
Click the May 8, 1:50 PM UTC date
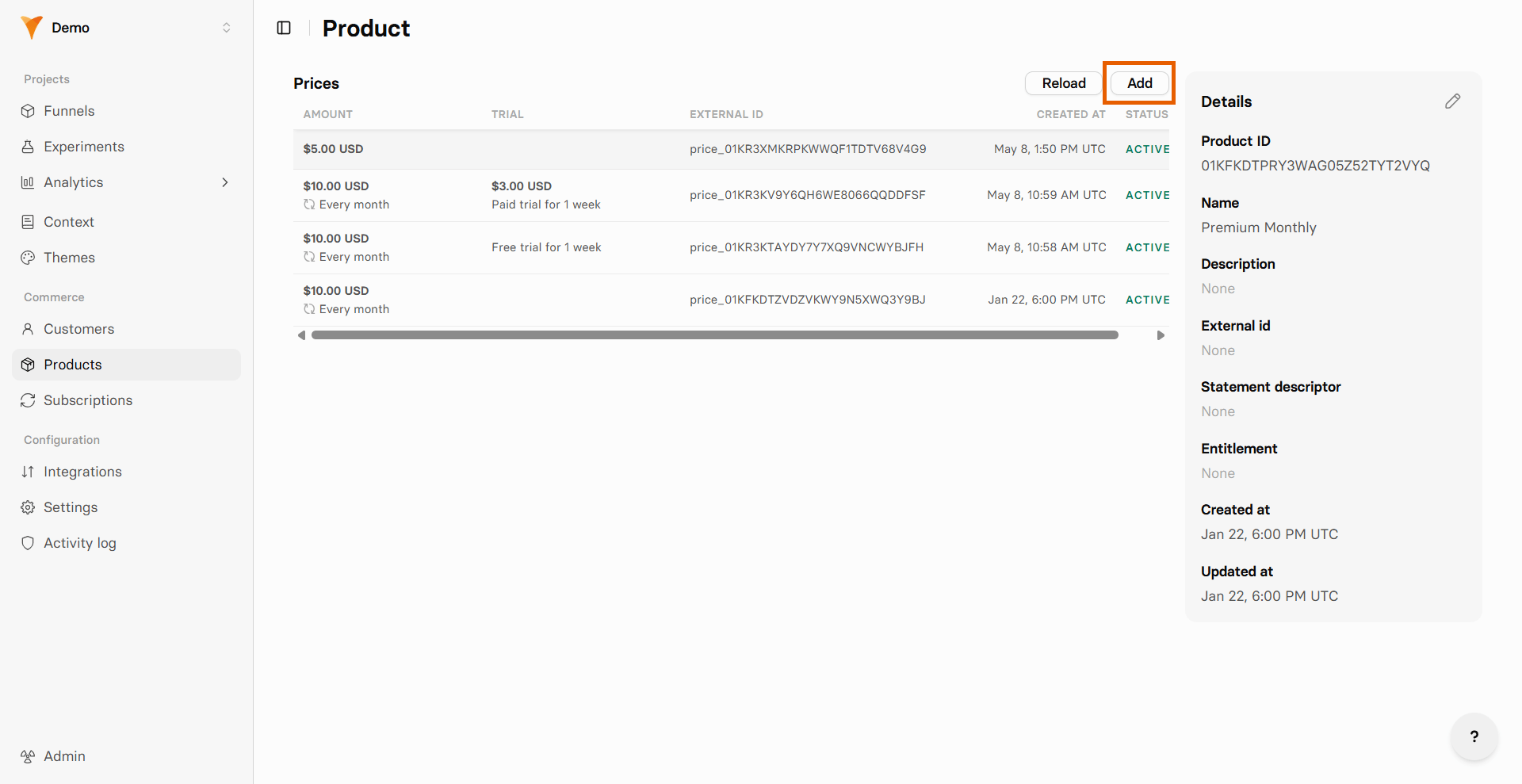[x=1050, y=149]
